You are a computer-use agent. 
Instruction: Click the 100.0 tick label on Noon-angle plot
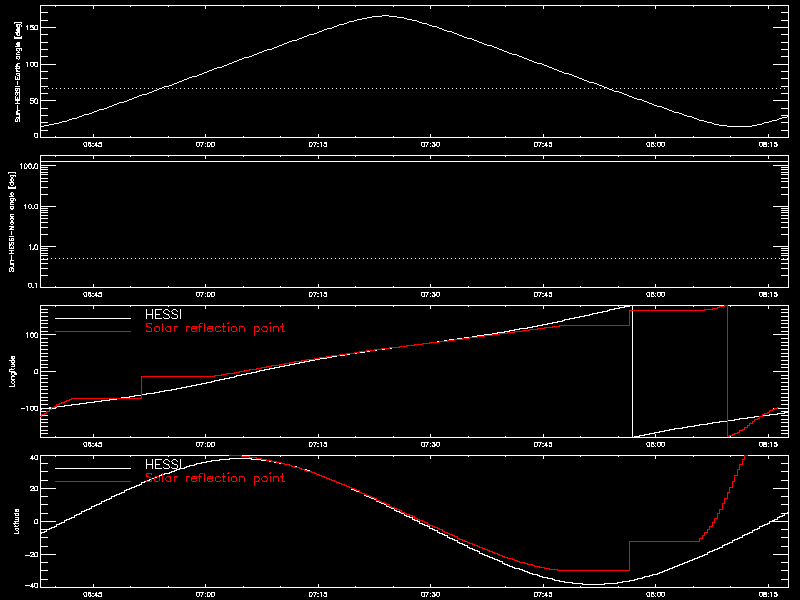pos(29,166)
